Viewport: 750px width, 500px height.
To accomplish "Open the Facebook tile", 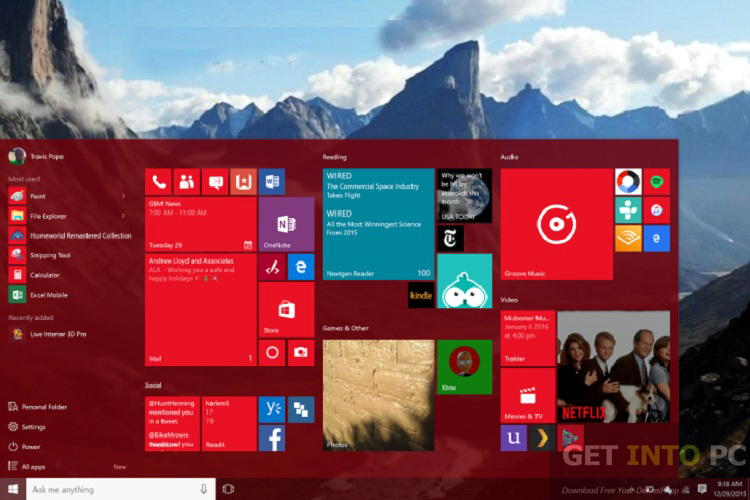I will click(x=272, y=438).
